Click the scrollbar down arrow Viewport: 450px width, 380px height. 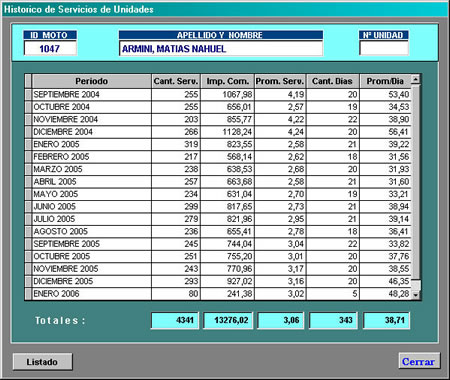pyautogui.click(x=415, y=295)
